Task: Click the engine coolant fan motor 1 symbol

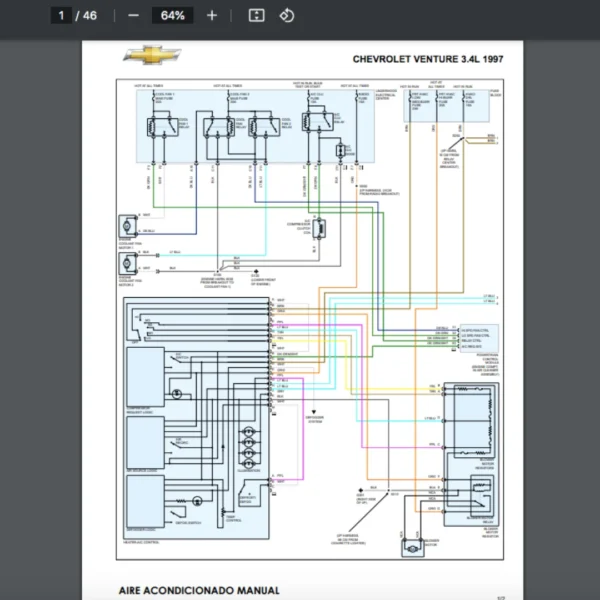Action: 127,224
